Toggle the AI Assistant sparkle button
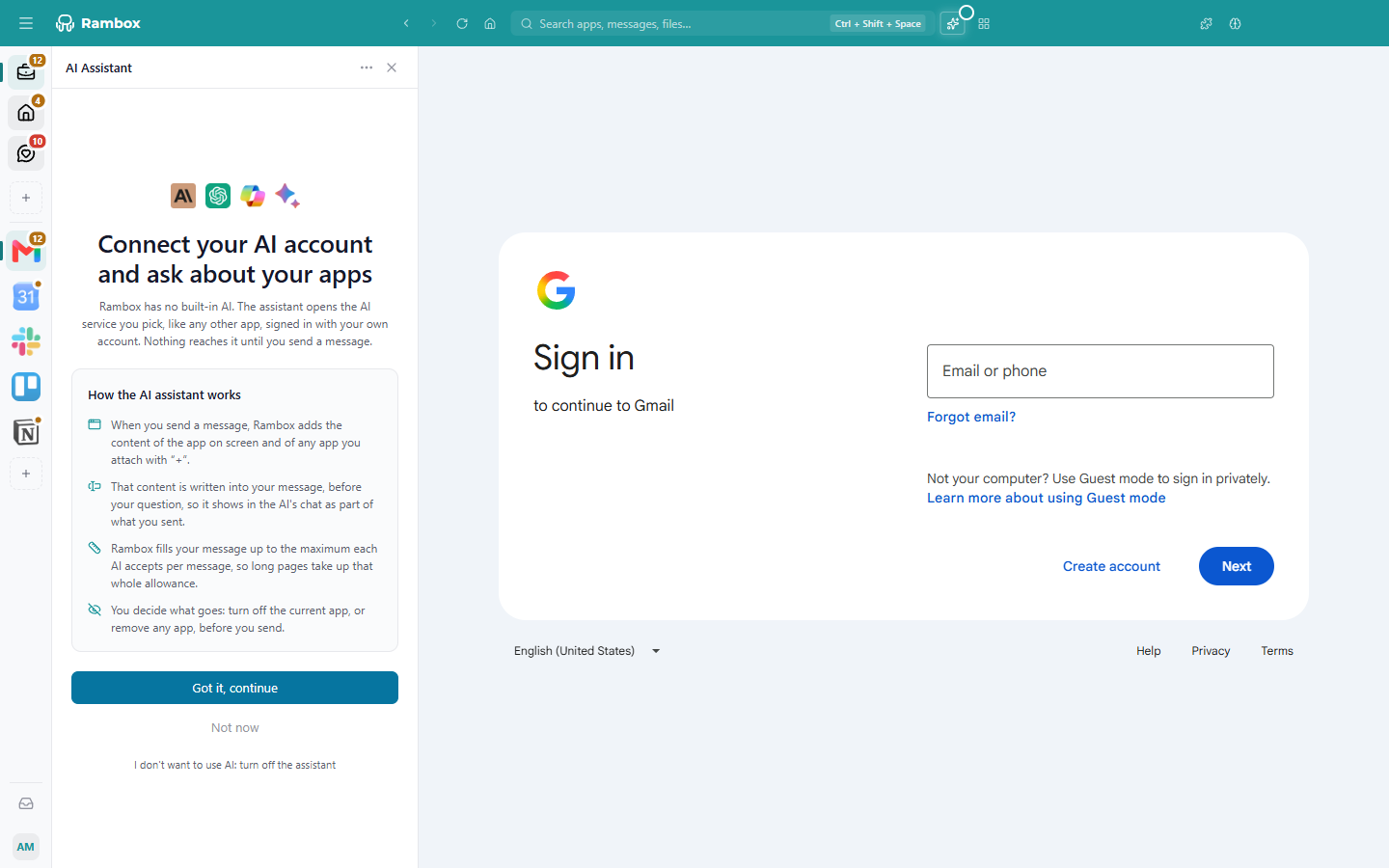Viewport: 1389px width, 868px height. coord(953,23)
